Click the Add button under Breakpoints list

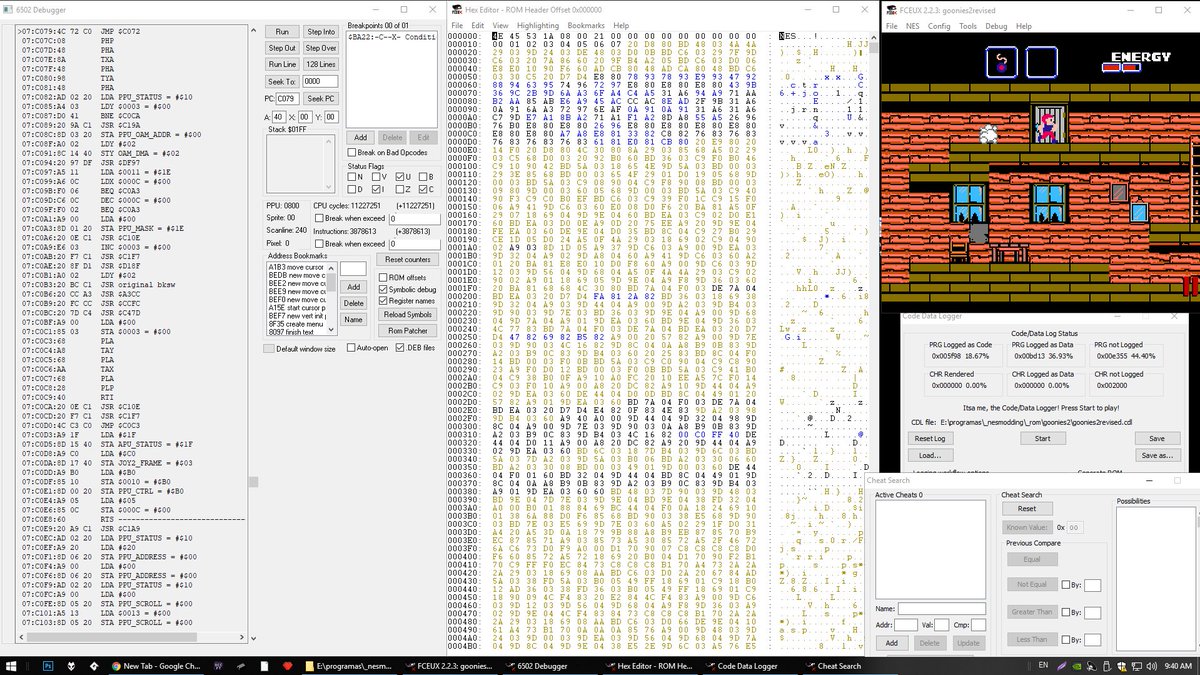click(x=361, y=138)
